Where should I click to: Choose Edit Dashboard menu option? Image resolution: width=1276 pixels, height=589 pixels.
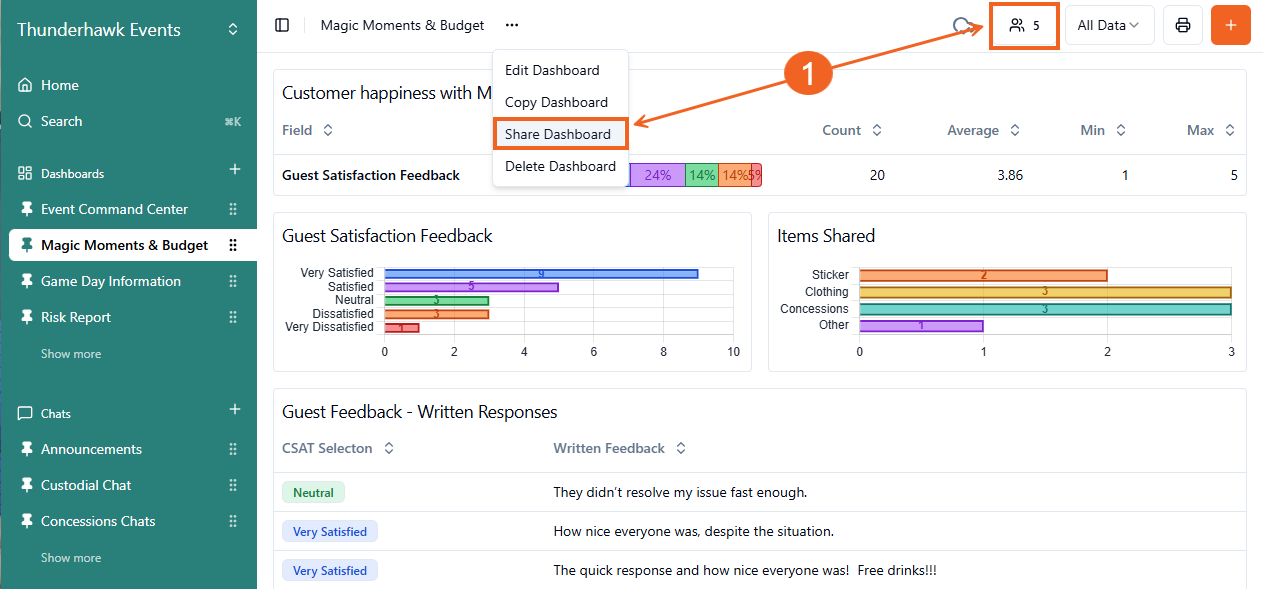552,70
